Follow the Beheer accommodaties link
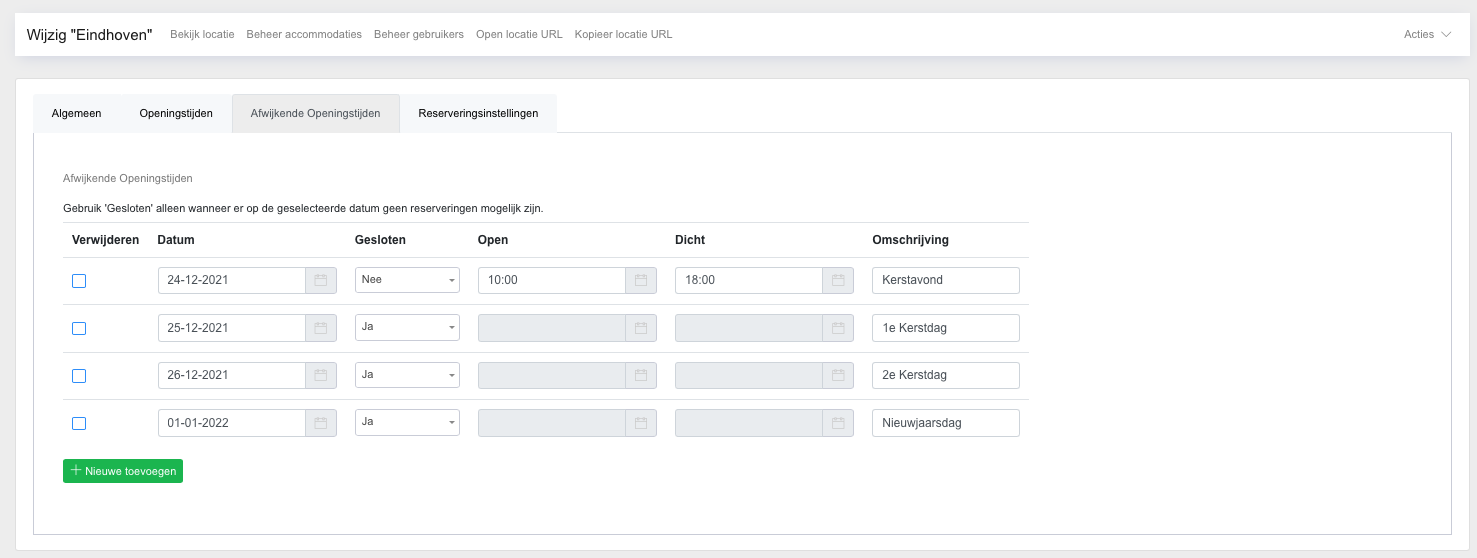The width and height of the screenshot is (1477, 558). click(304, 34)
